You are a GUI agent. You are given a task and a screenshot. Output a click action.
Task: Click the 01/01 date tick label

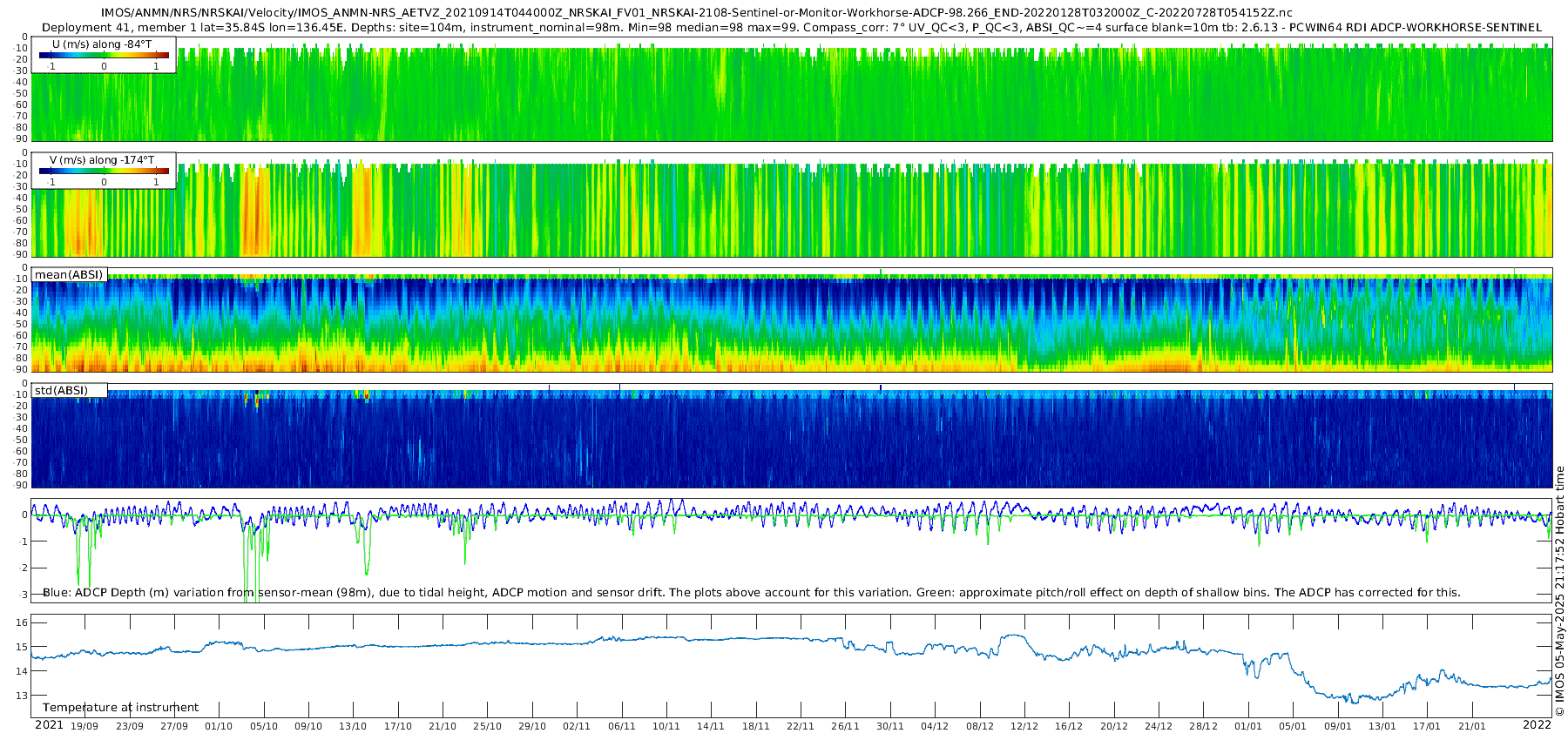(1248, 726)
